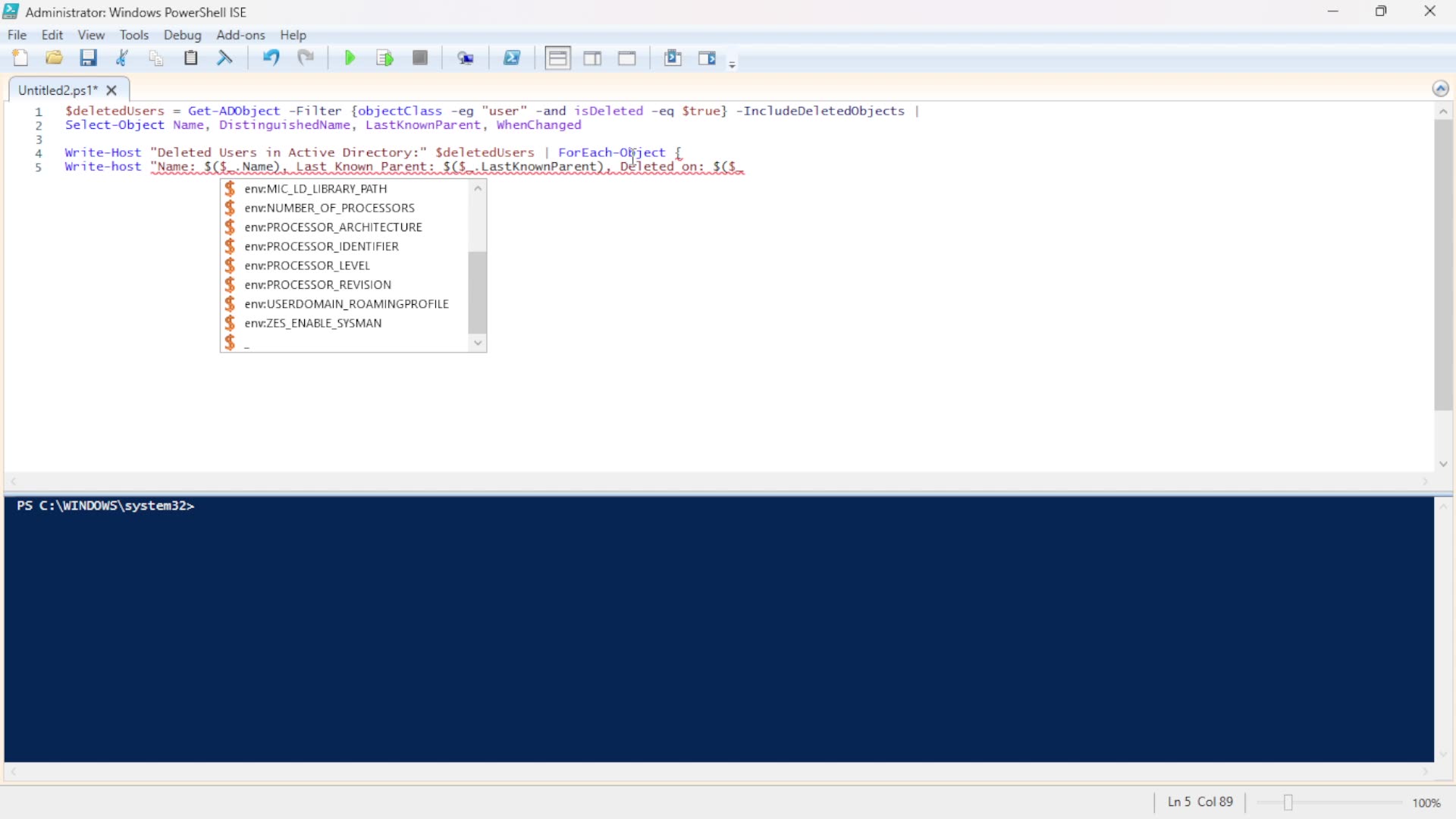This screenshot has width=1456, height=819.
Task: Stop the running operation
Action: tap(420, 58)
